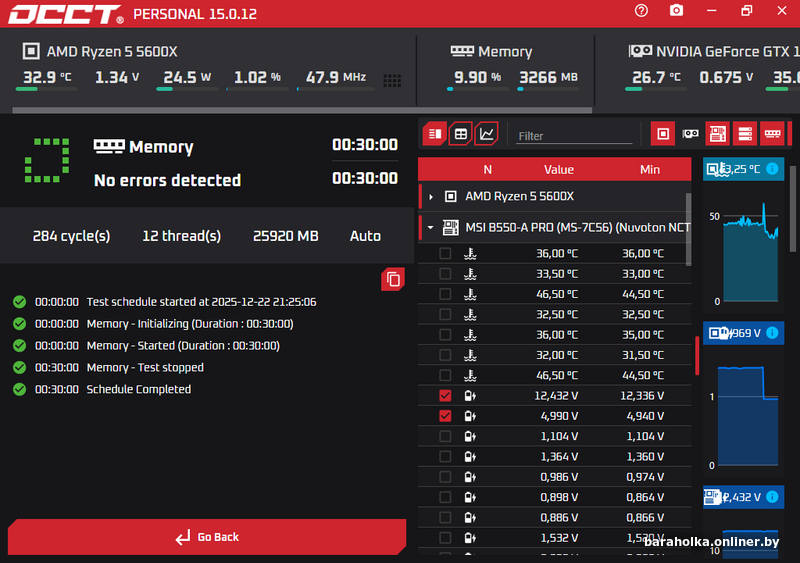Switch to the table grid monitoring view icon
The width and height of the screenshot is (800, 563).
click(461, 134)
